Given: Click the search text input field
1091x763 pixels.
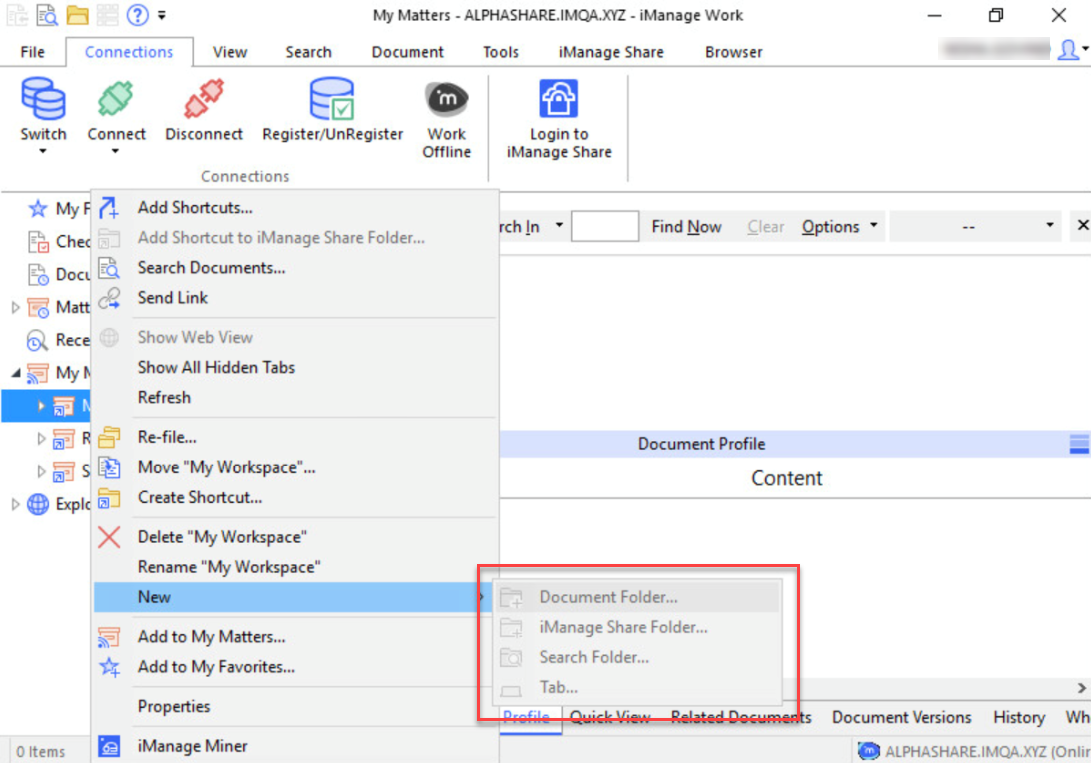Looking at the screenshot, I should coord(604,227).
